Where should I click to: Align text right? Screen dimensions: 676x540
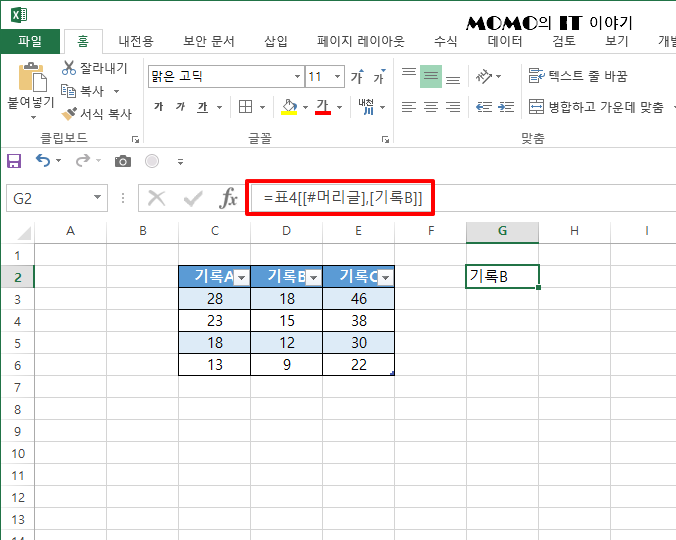coord(453,106)
